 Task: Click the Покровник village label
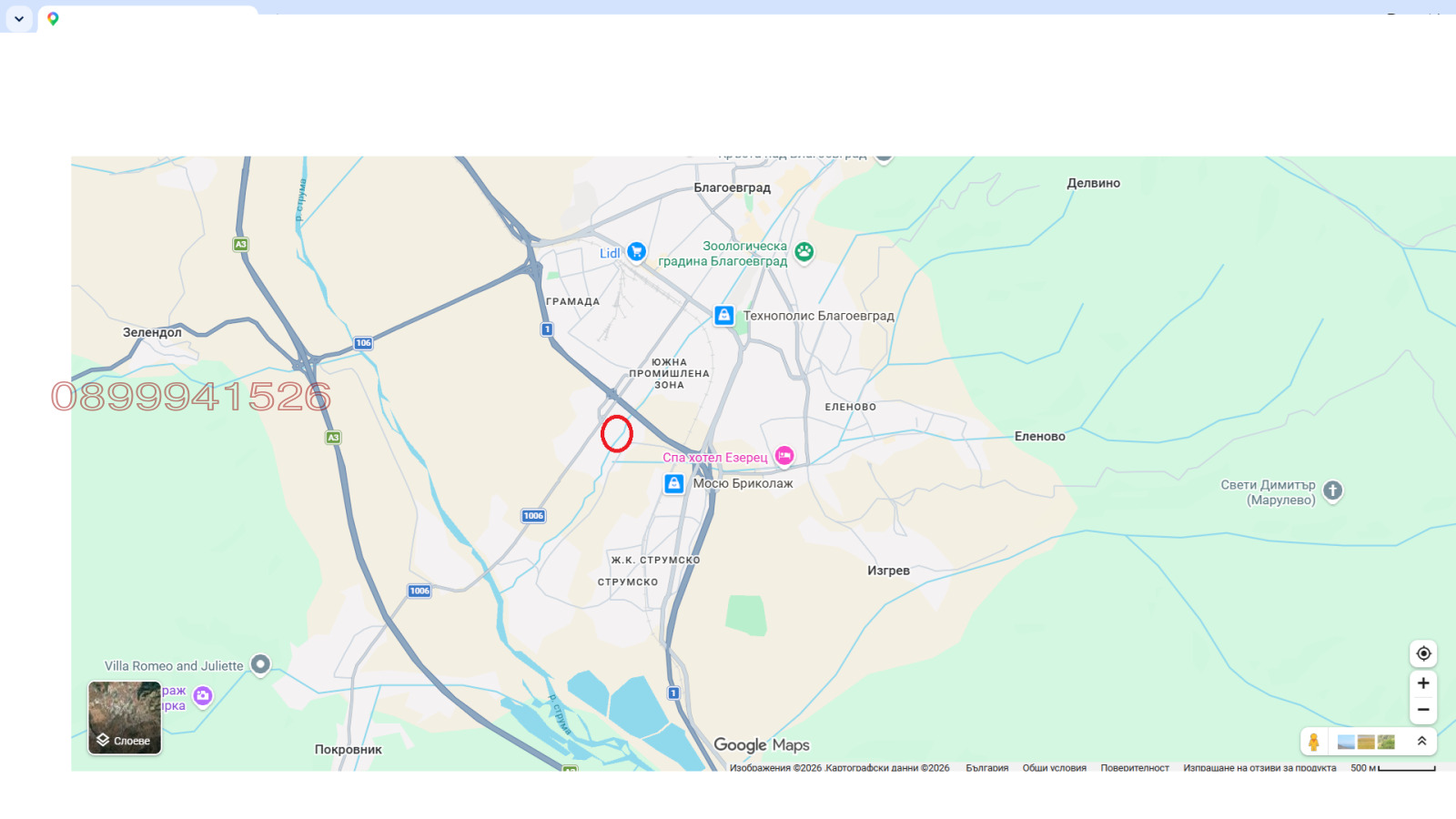tap(348, 750)
